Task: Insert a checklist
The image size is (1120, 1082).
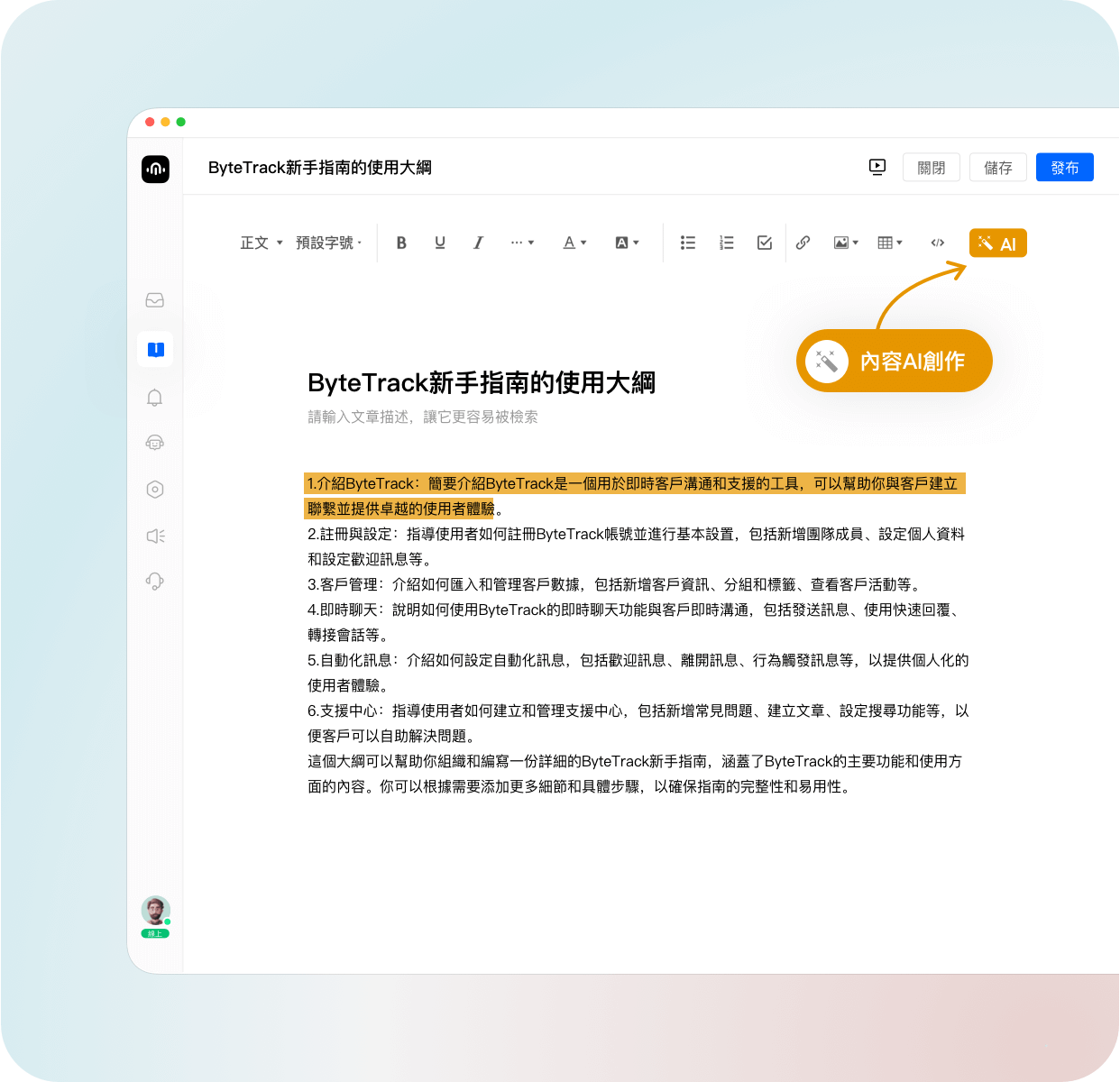Action: (765, 243)
